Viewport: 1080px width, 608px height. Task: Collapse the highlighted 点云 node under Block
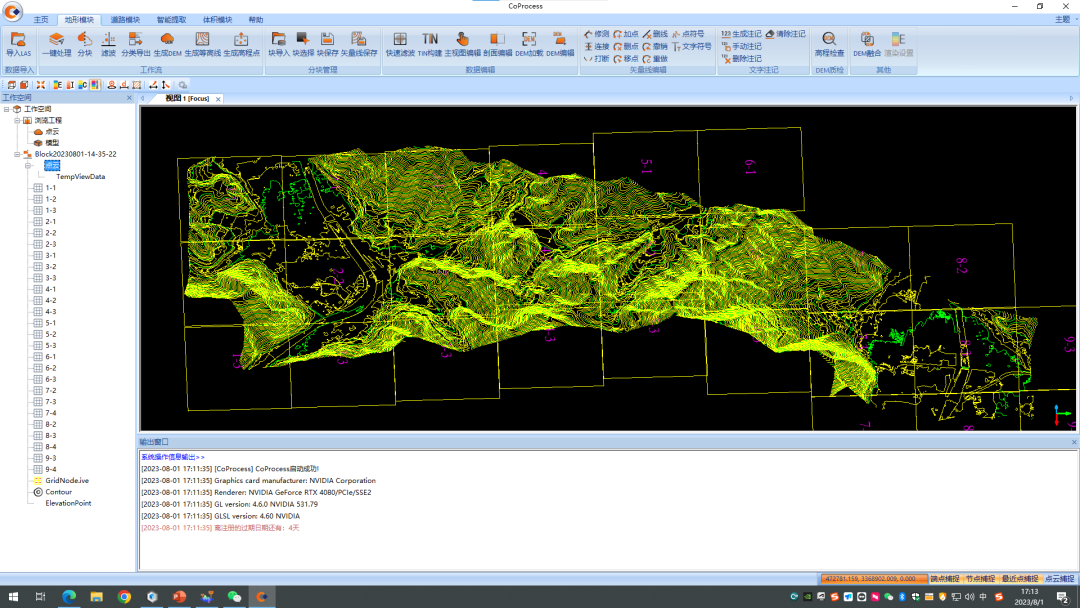click(28, 166)
